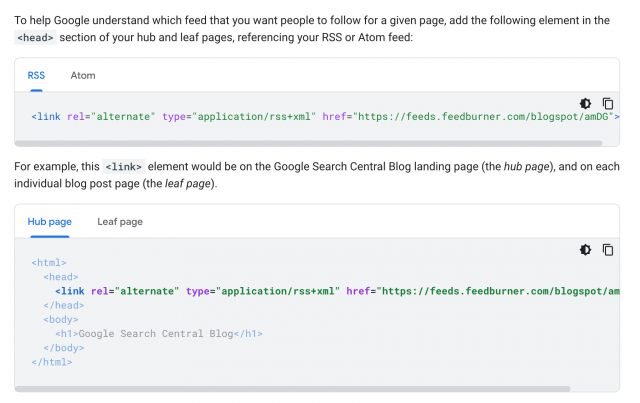This screenshot has height=403, width=640.
Task: Copy the Hub page HTML code sample
Action: 608,249
